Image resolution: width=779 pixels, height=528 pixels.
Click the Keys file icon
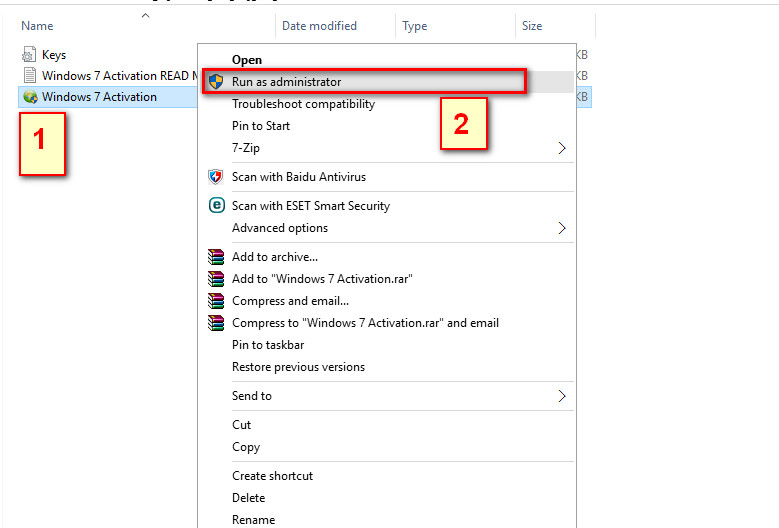click(x=29, y=55)
